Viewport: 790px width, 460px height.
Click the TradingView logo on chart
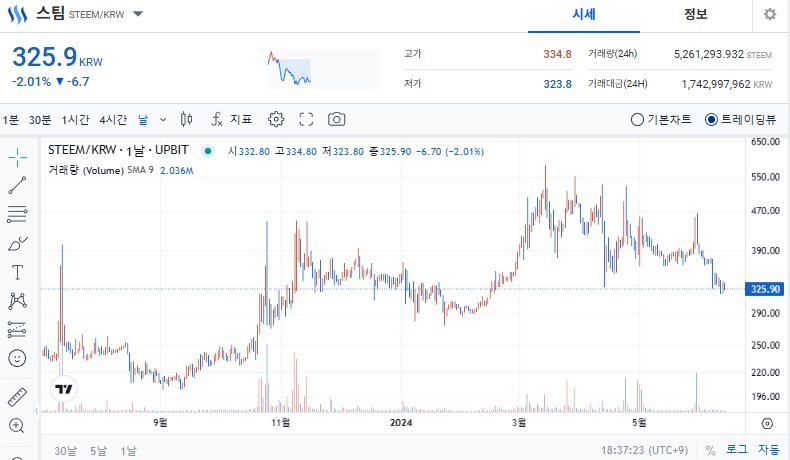pos(63,389)
